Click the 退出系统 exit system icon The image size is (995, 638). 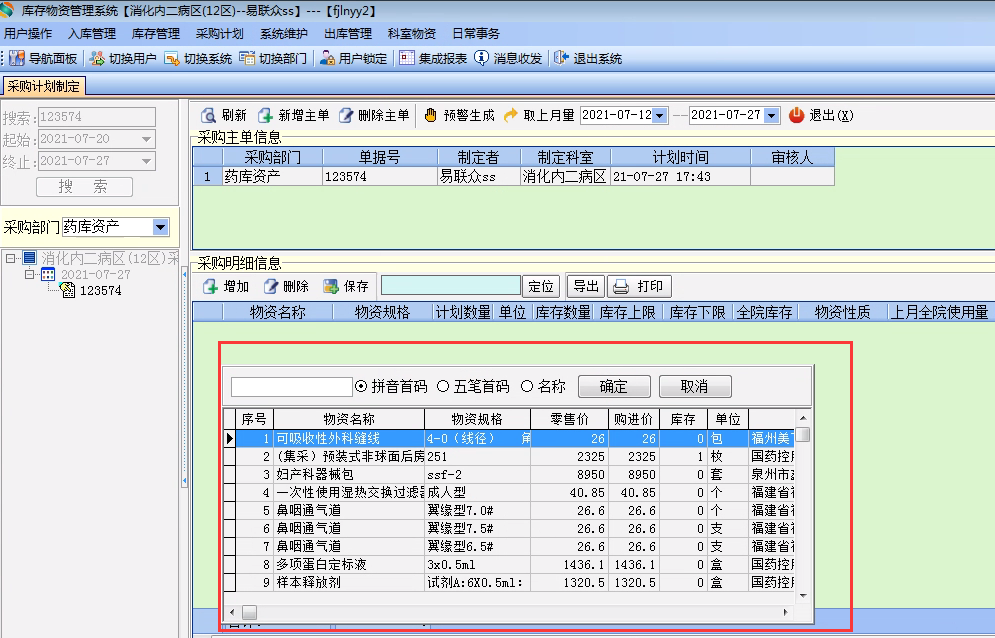[x=561, y=58]
